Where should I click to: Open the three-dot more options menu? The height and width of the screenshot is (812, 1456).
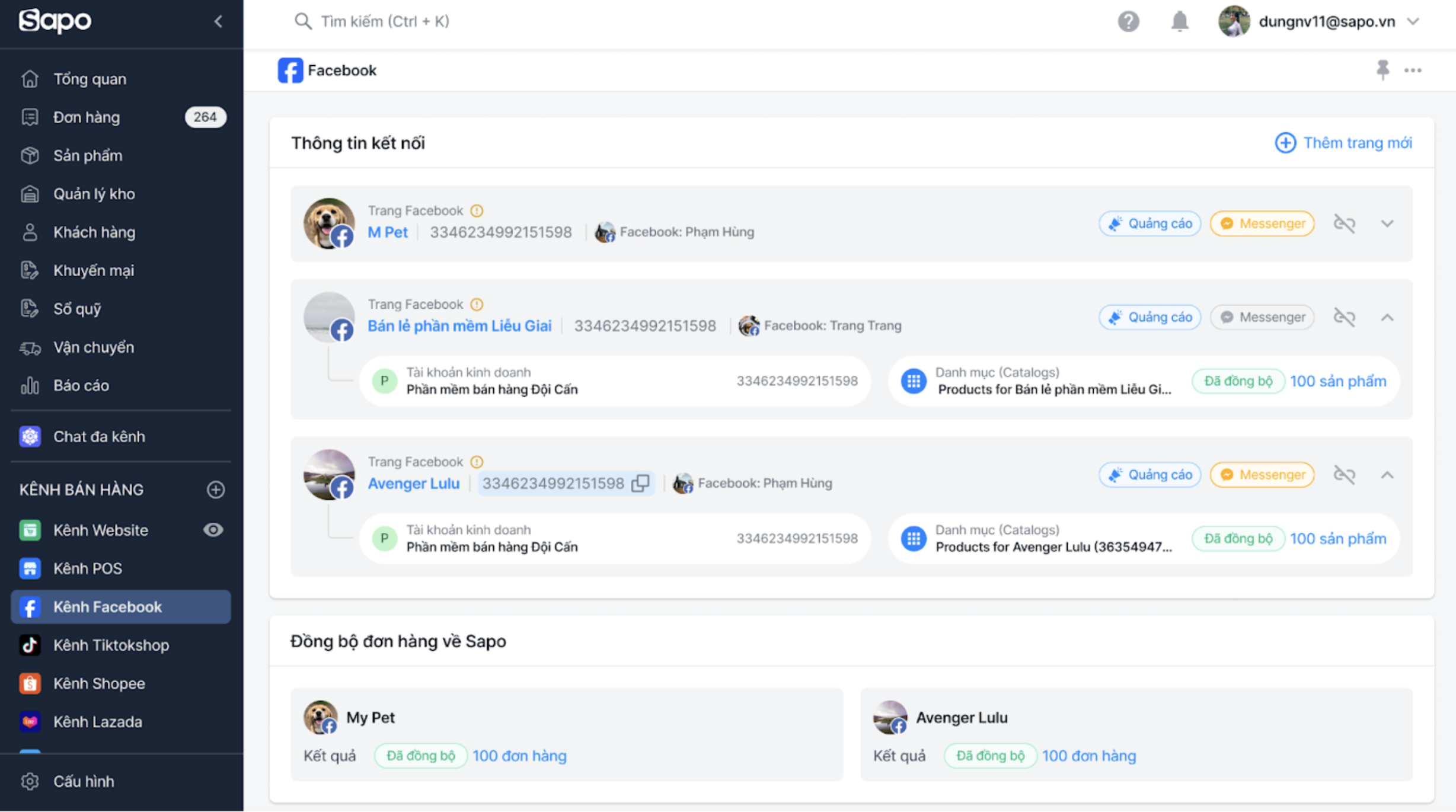click(1413, 70)
